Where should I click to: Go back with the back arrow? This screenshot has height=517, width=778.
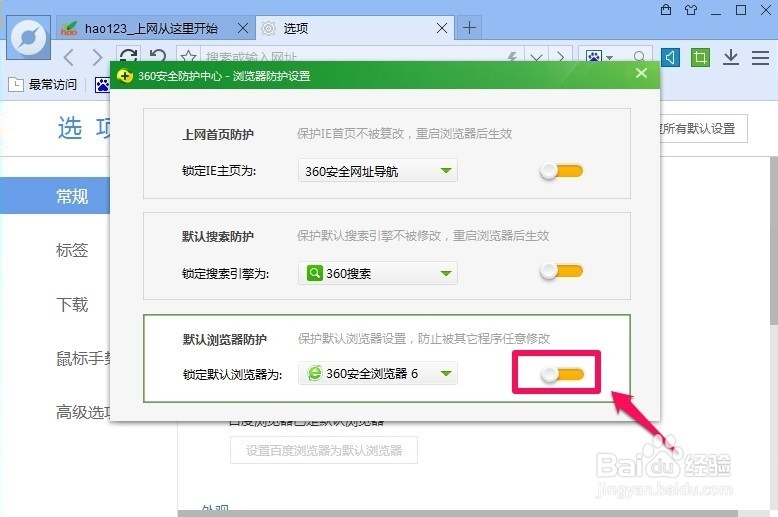pyautogui.click(x=69, y=58)
